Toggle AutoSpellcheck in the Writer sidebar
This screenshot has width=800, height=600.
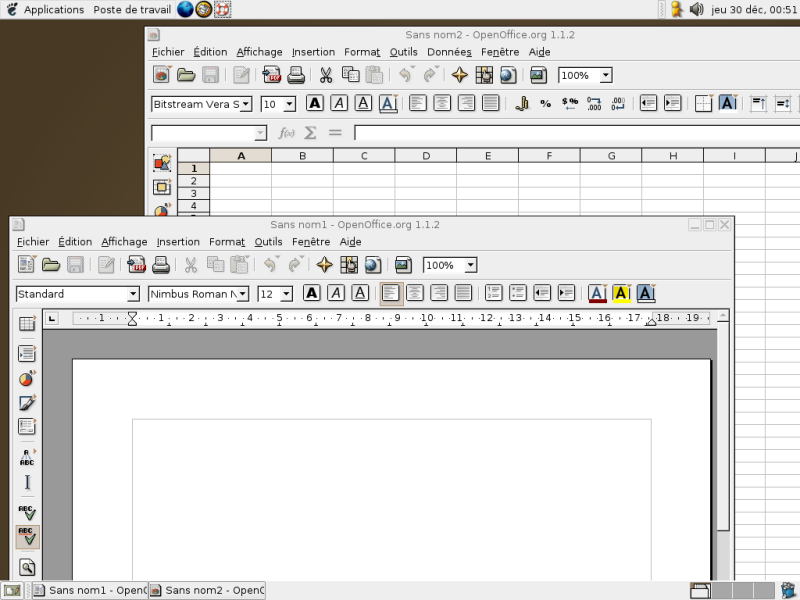(27, 537)
